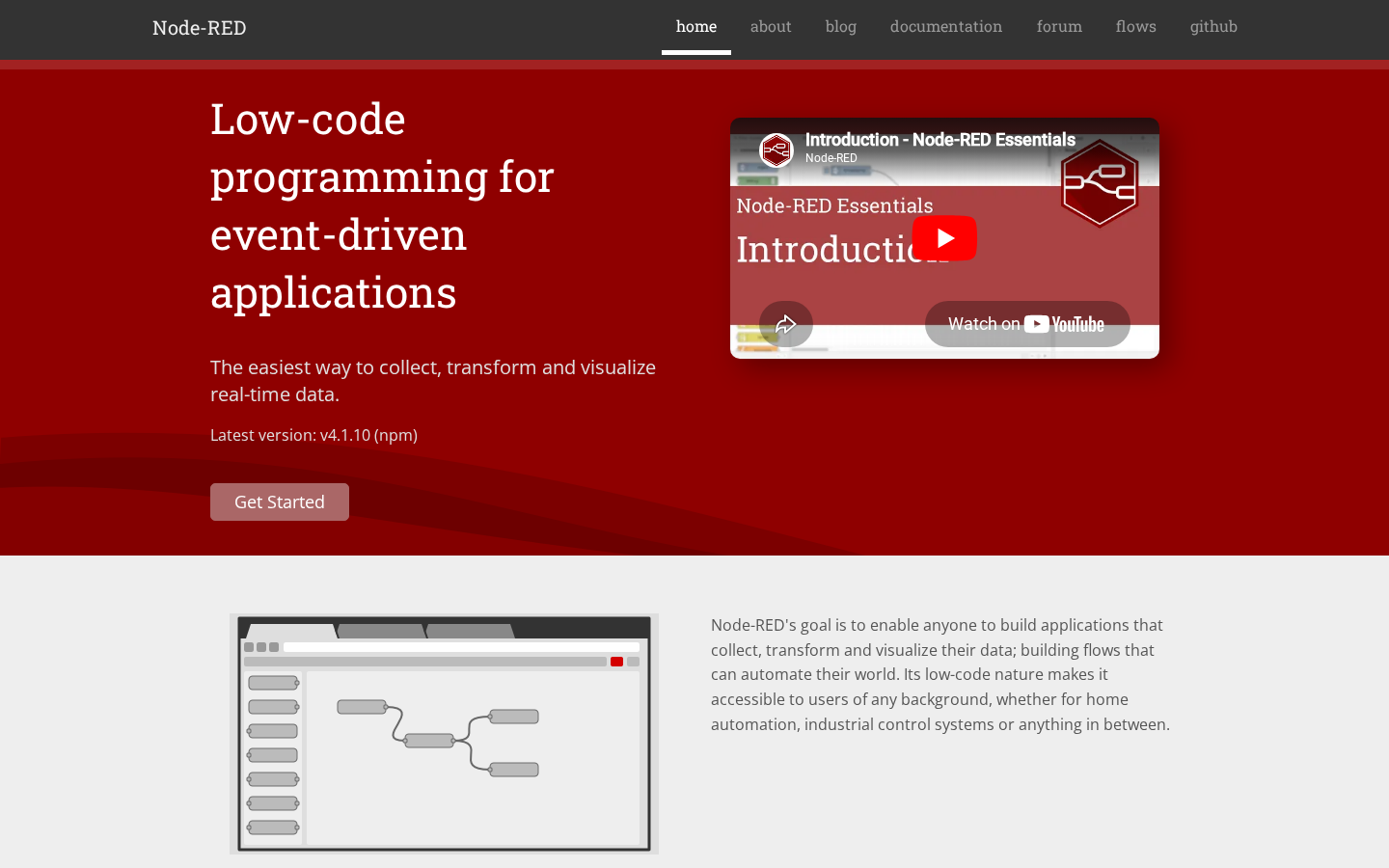Click the Node-RED channel avatar icon
The width and height of the screenshot is (1389, 868).
click(776, 149)
